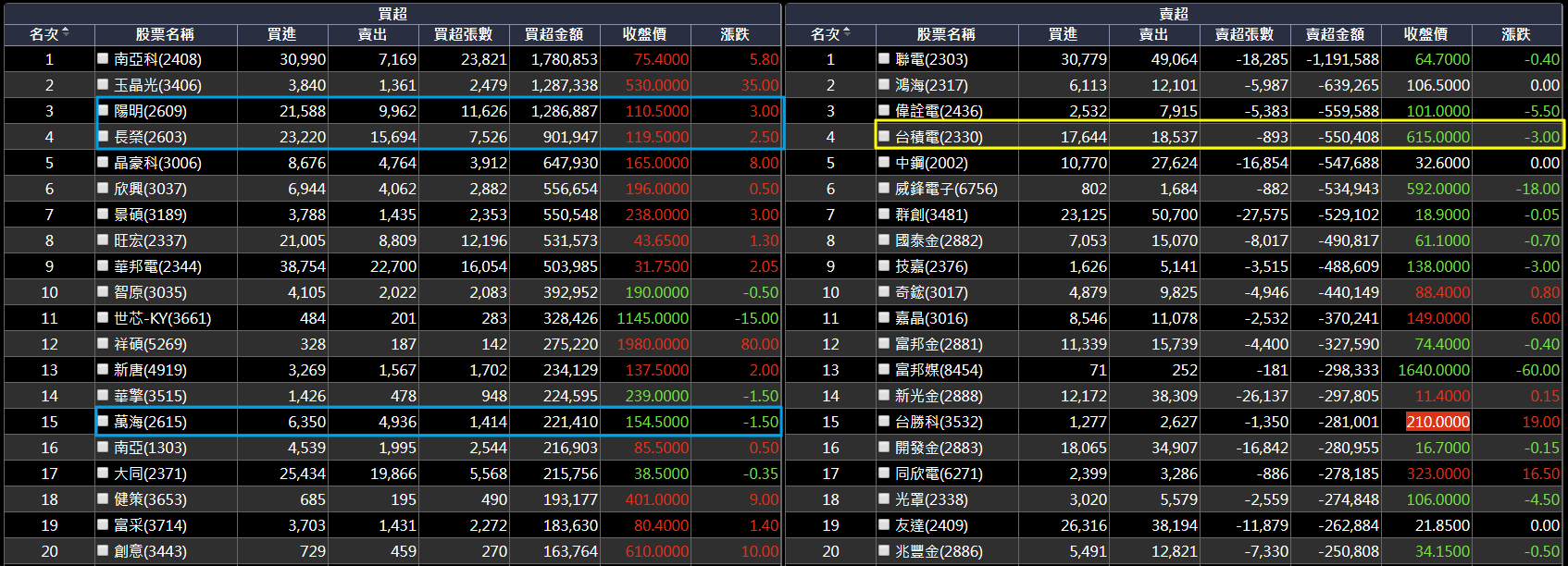This screenshot has height=566, width=1568.
Task: Tick the checkbox for 富邦媒(8454)
Action: click(884, 369)
